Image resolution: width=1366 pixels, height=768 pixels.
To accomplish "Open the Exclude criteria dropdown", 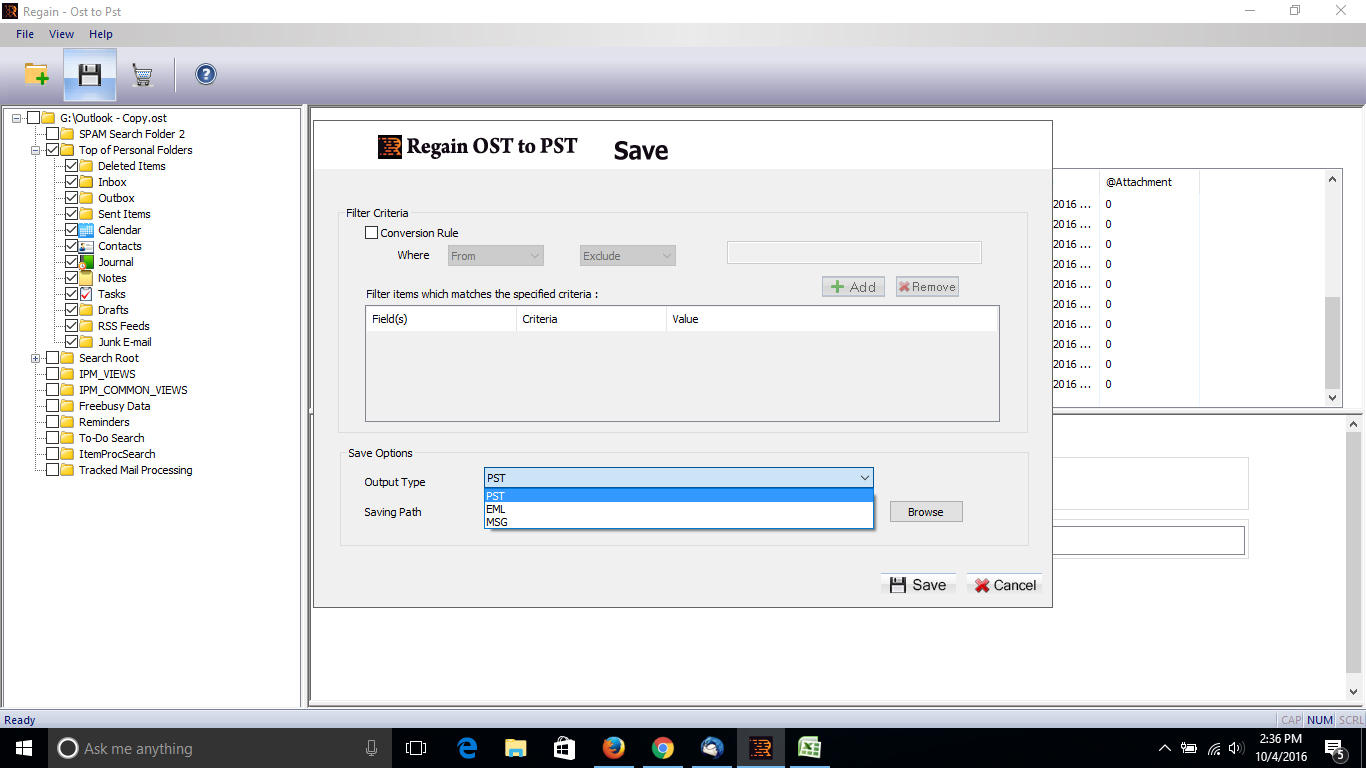I will pyautogui.click(x=628, y=256).
